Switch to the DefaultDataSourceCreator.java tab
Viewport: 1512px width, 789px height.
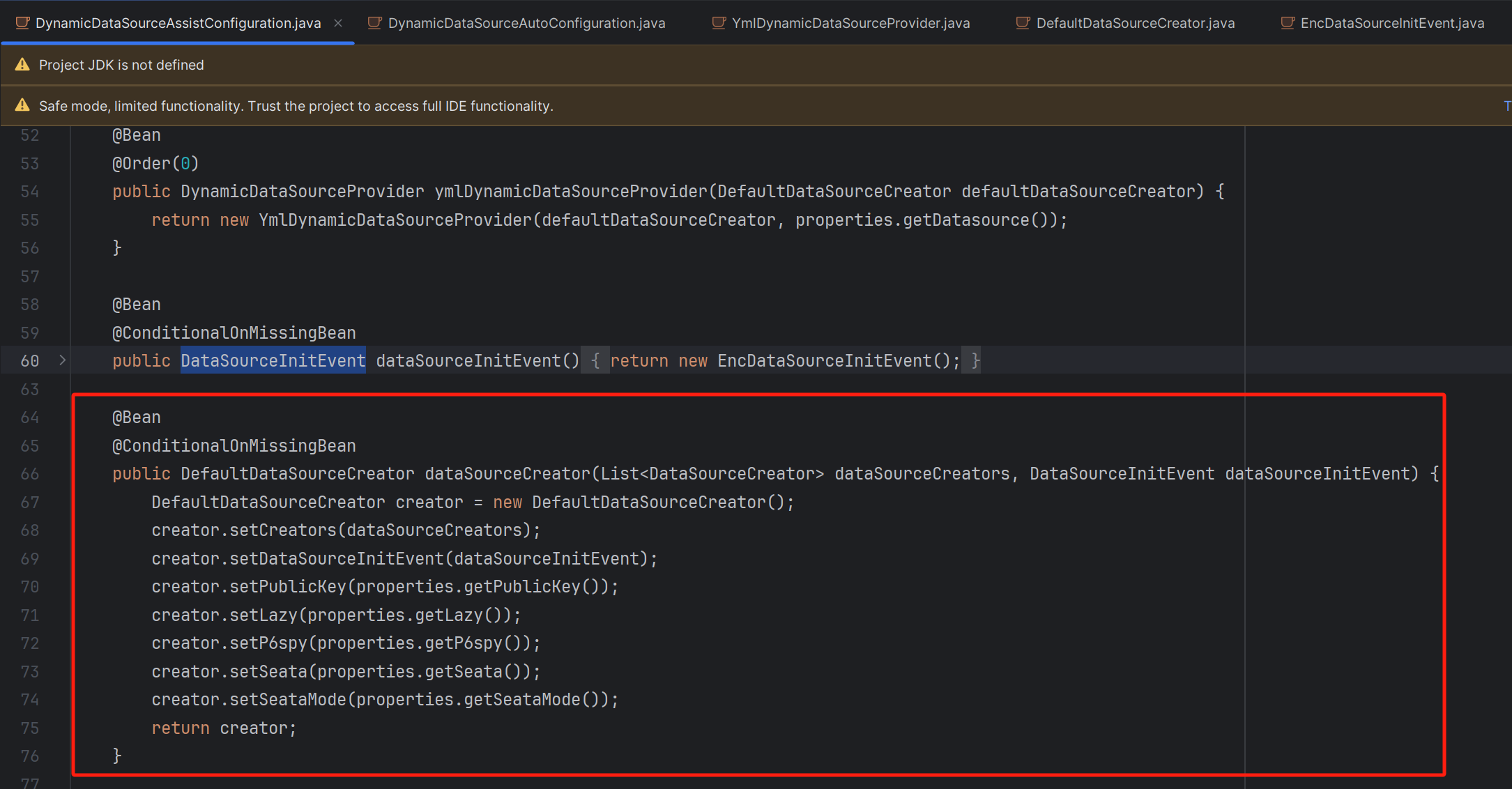[x=1135, y=23]
